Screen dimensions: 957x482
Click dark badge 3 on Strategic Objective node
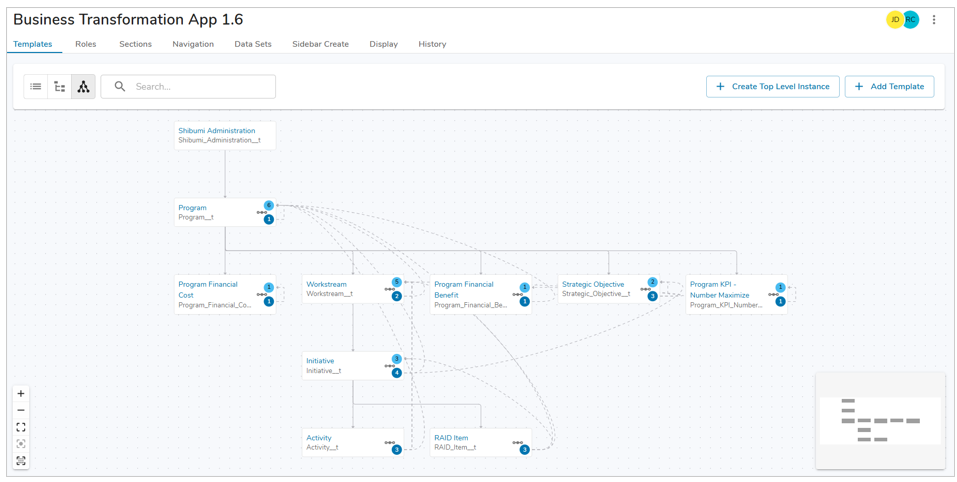pos(652,297)
